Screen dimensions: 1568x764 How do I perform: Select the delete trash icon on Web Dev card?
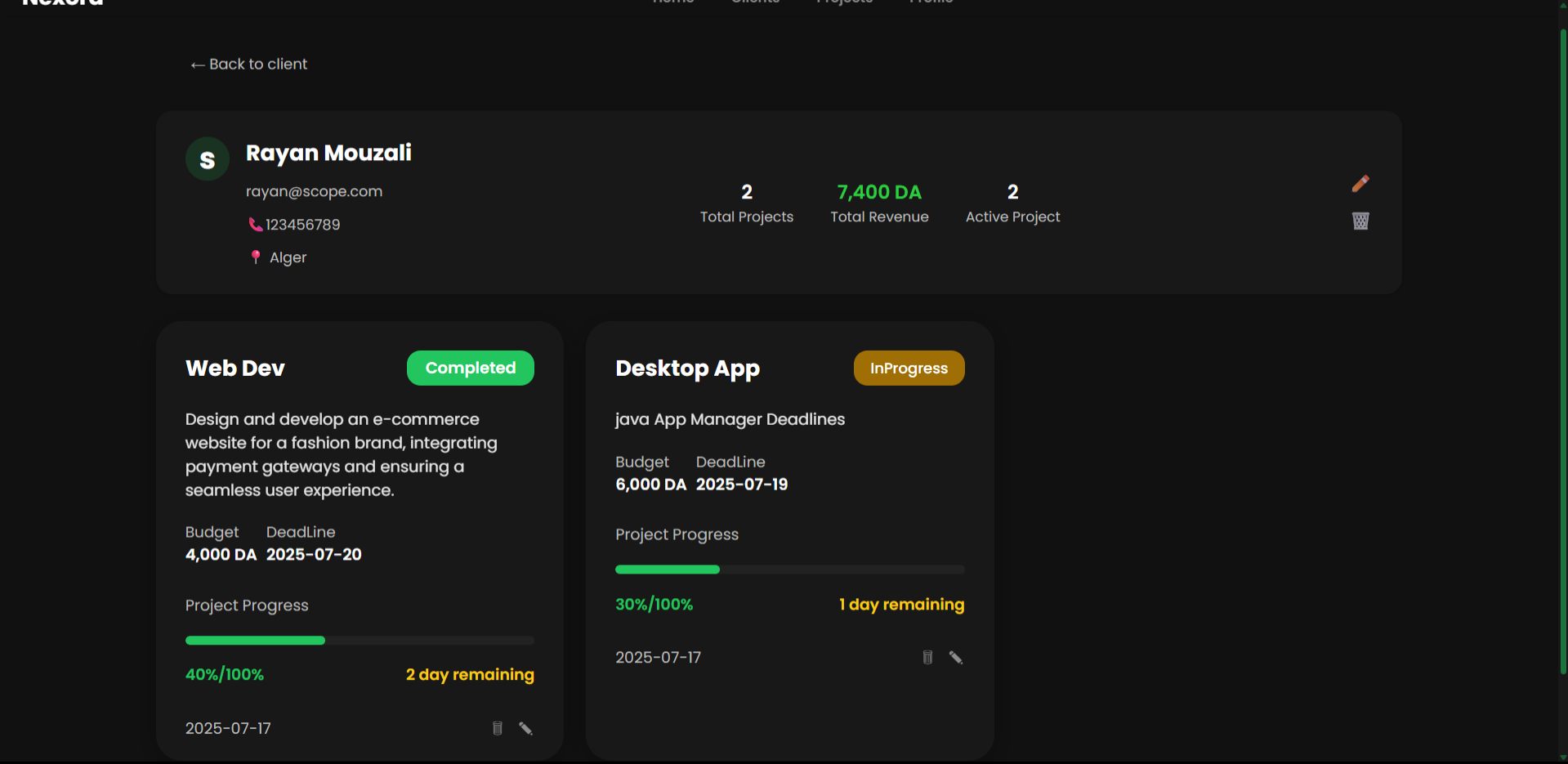pyautogui.click(x=497, y=728)
